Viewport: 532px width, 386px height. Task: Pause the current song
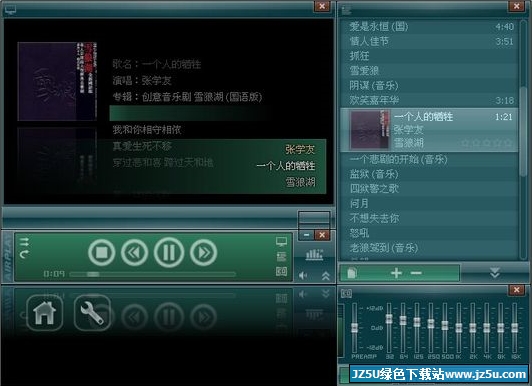click(x=169, y=252)
